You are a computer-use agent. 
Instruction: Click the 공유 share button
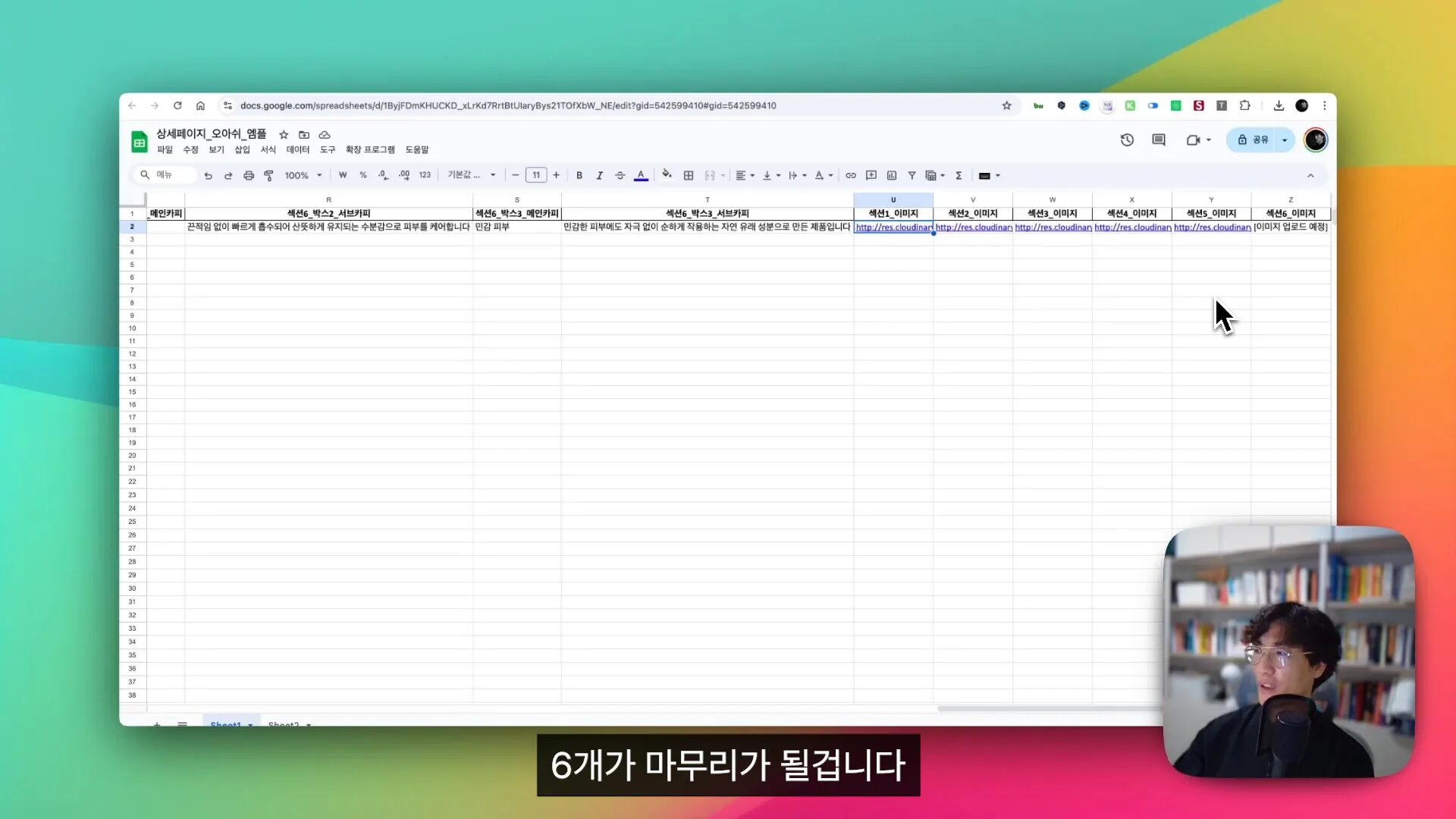[1252, 140]
